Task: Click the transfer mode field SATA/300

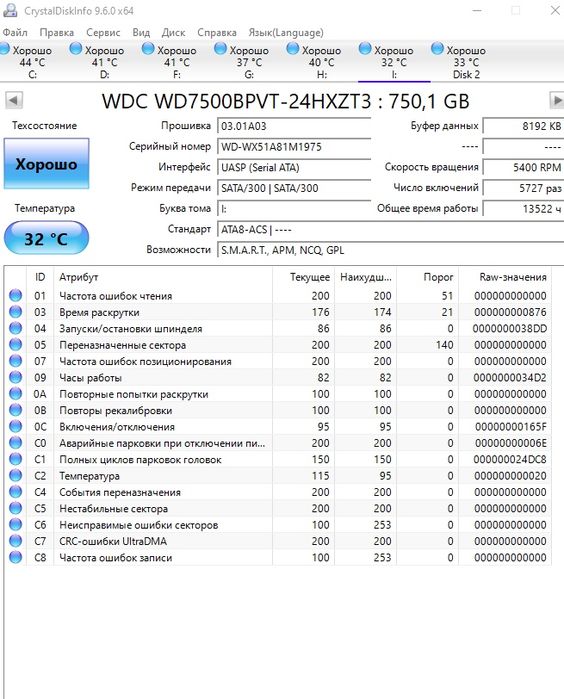Action: click(294, 188)
